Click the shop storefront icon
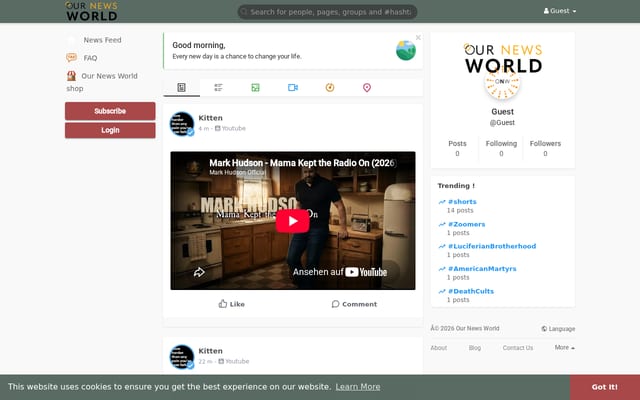This screenshot has height=400, width=640. [71, 76]
